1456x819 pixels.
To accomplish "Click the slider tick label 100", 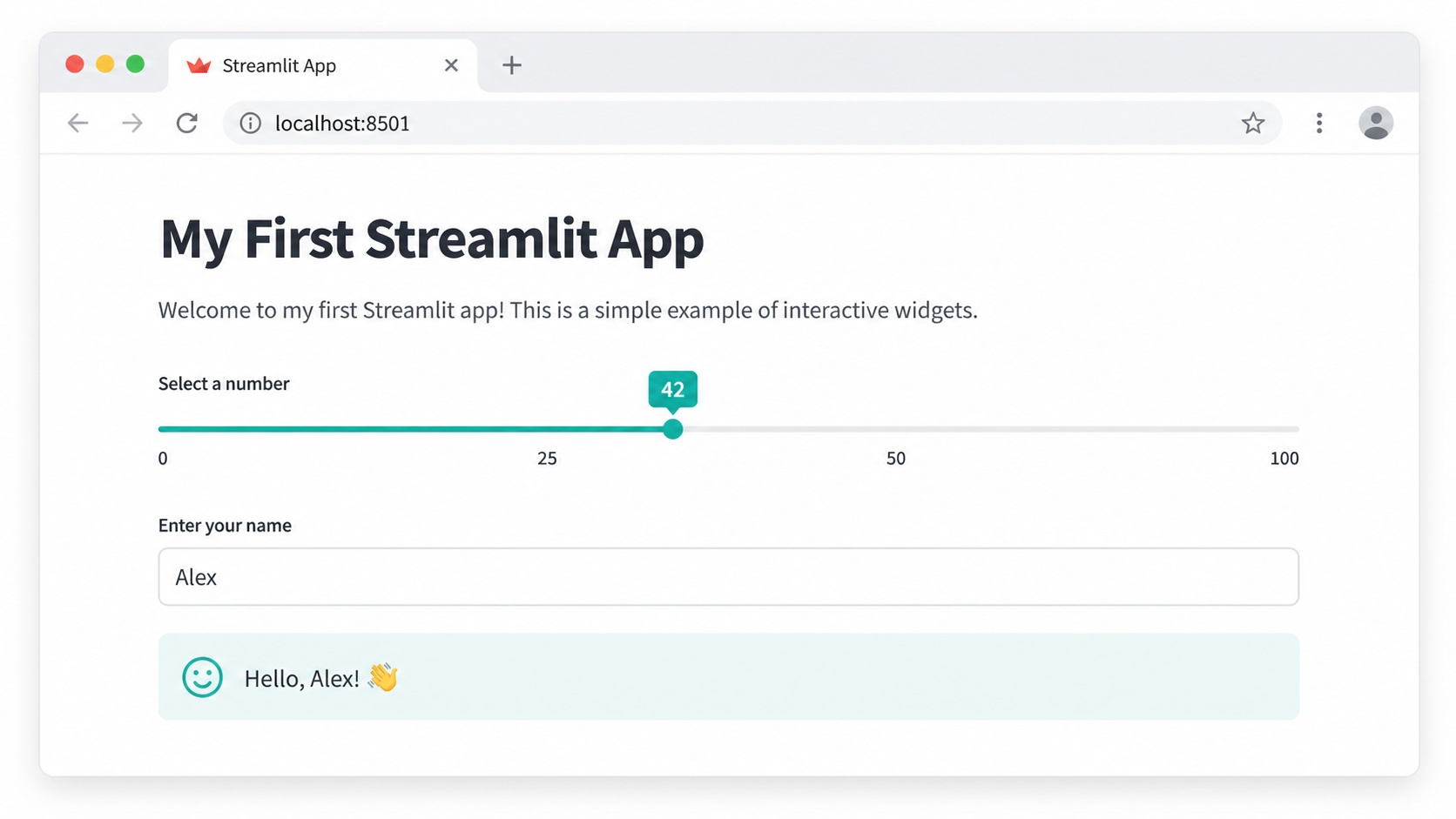I will point(1284,459).
